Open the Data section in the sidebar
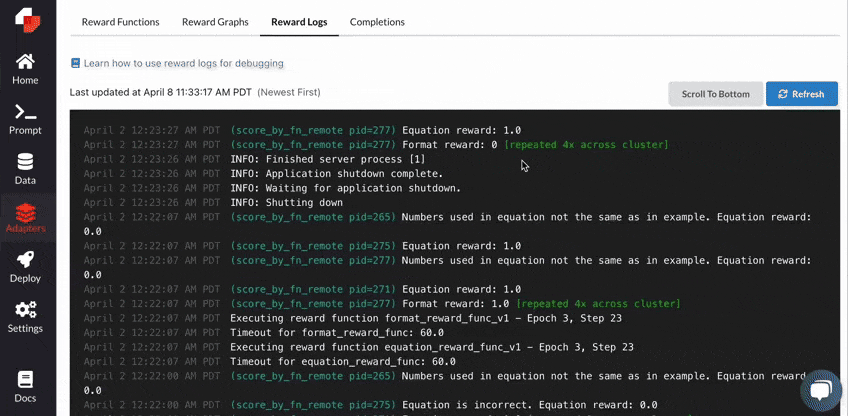This screenshot has height=416, width=848. click(25, 169)
